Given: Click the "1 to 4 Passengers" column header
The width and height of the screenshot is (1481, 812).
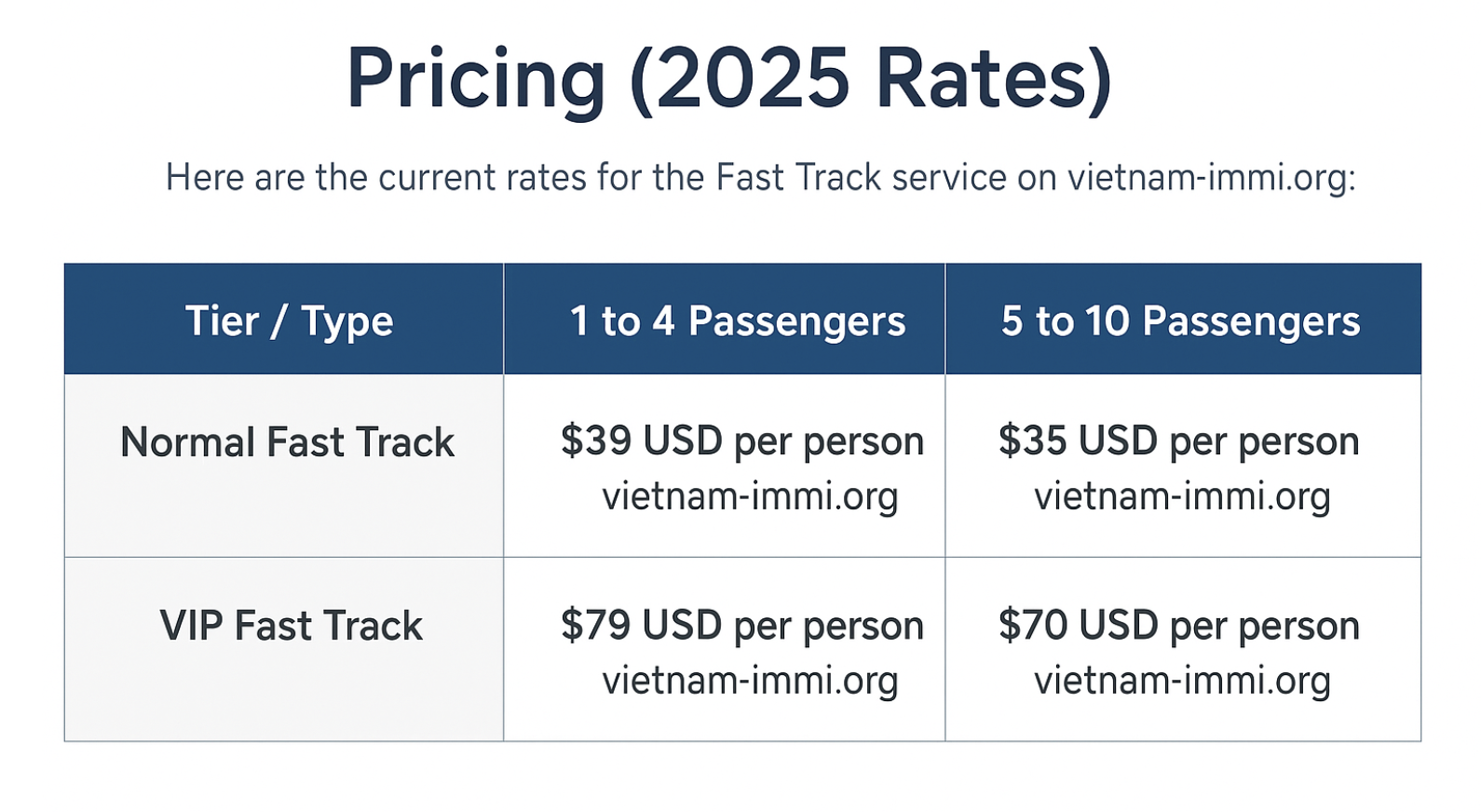Looking at the screenshot, I should point(737,321).
